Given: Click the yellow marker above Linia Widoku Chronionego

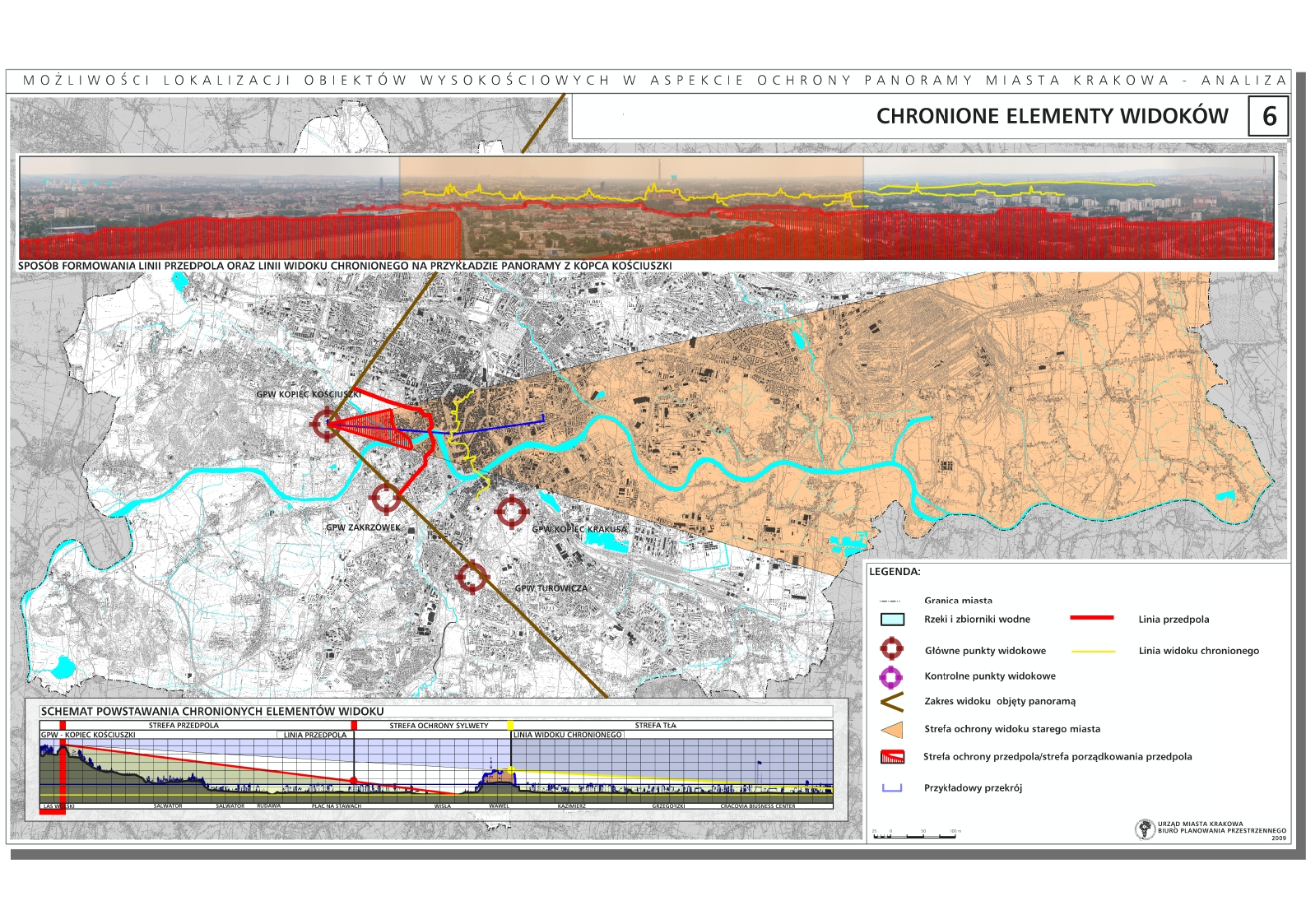Looking at the screenshot, I should (510, 726).
